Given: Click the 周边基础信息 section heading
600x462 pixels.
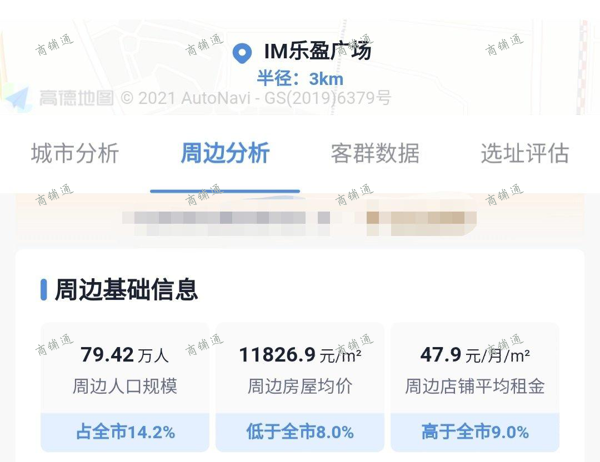Looking at the screenshot, I should click(x=126, y=290).
